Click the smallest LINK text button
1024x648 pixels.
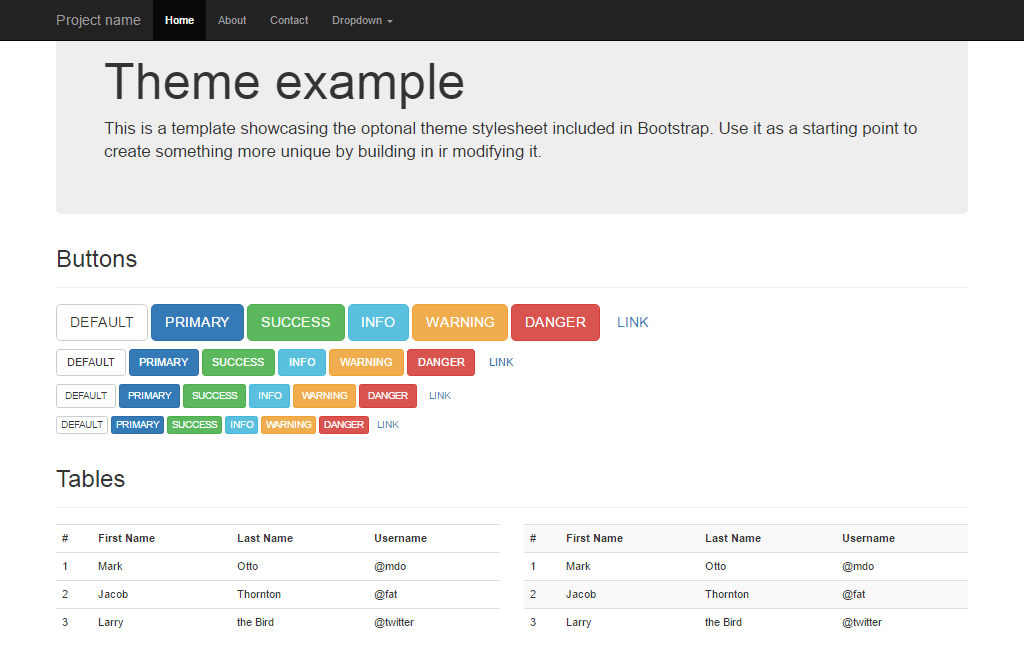388,425
